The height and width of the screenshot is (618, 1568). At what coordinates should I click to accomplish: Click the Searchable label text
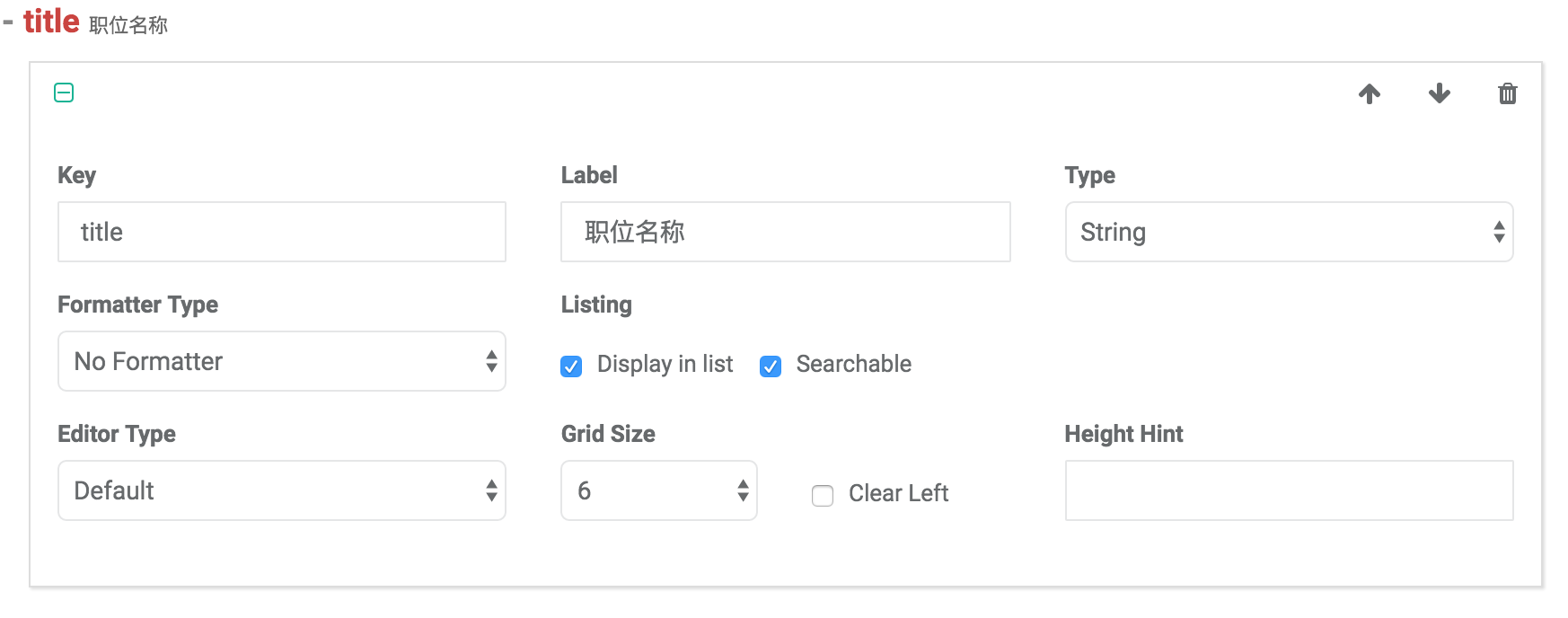click(853, 364)
